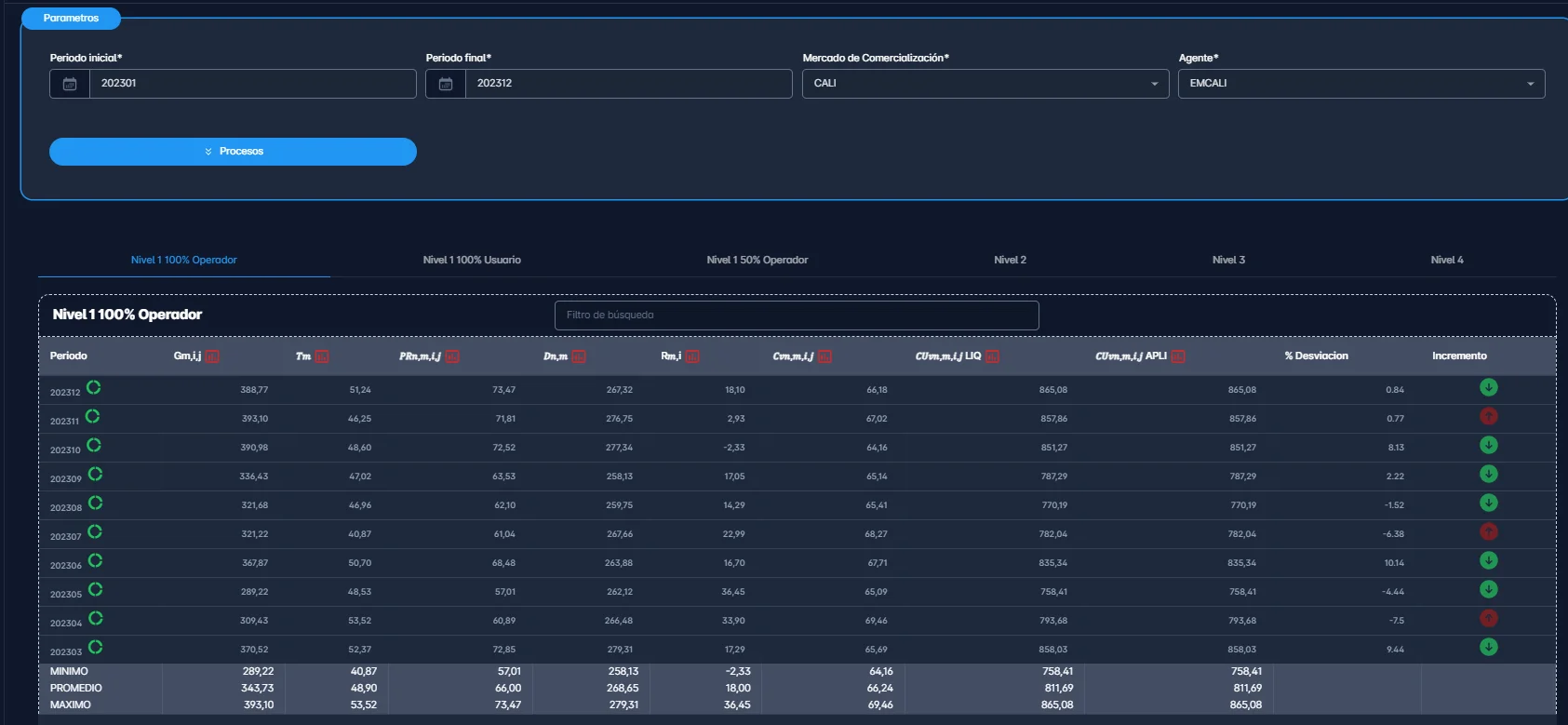Click the refresh icon beside period 202307
Image resolution: width=1568 pixels, height=725 pixels.
pyautogui.click(x=95, y=532)
